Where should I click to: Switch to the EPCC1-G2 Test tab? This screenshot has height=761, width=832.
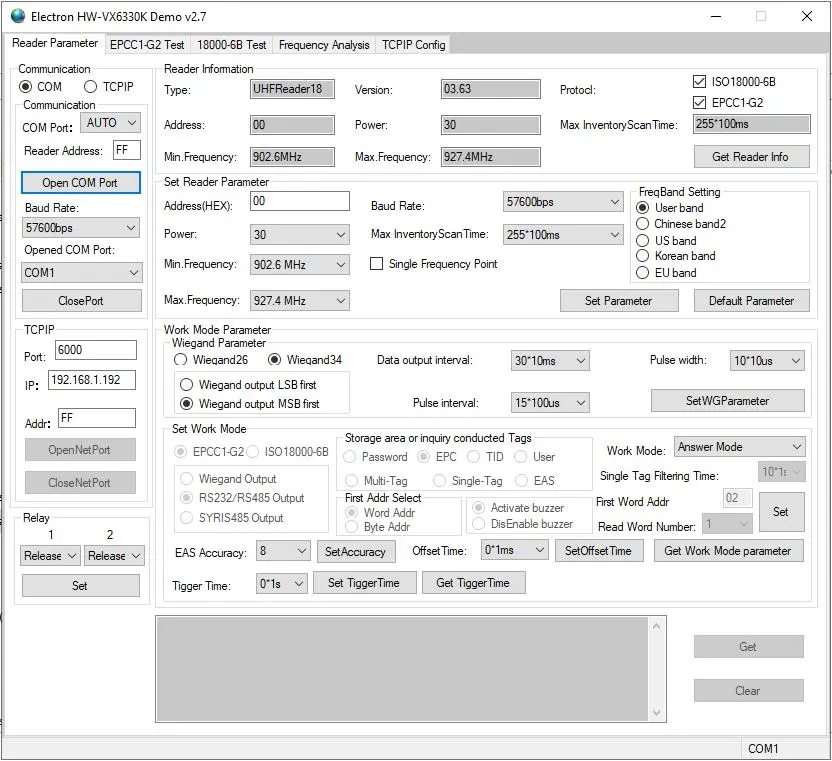[x=147, y=44]
